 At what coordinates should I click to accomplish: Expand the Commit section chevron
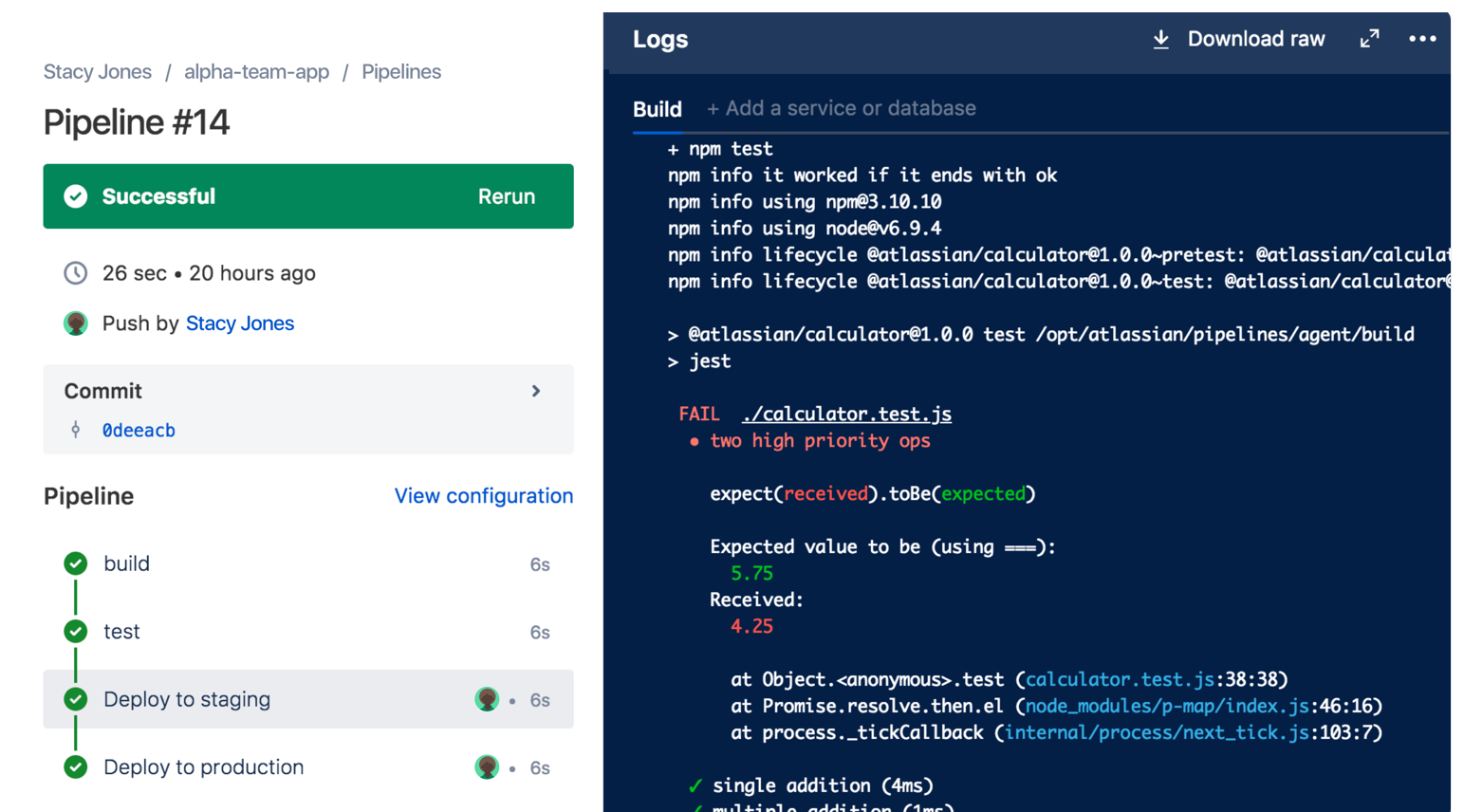coord(536,391)
